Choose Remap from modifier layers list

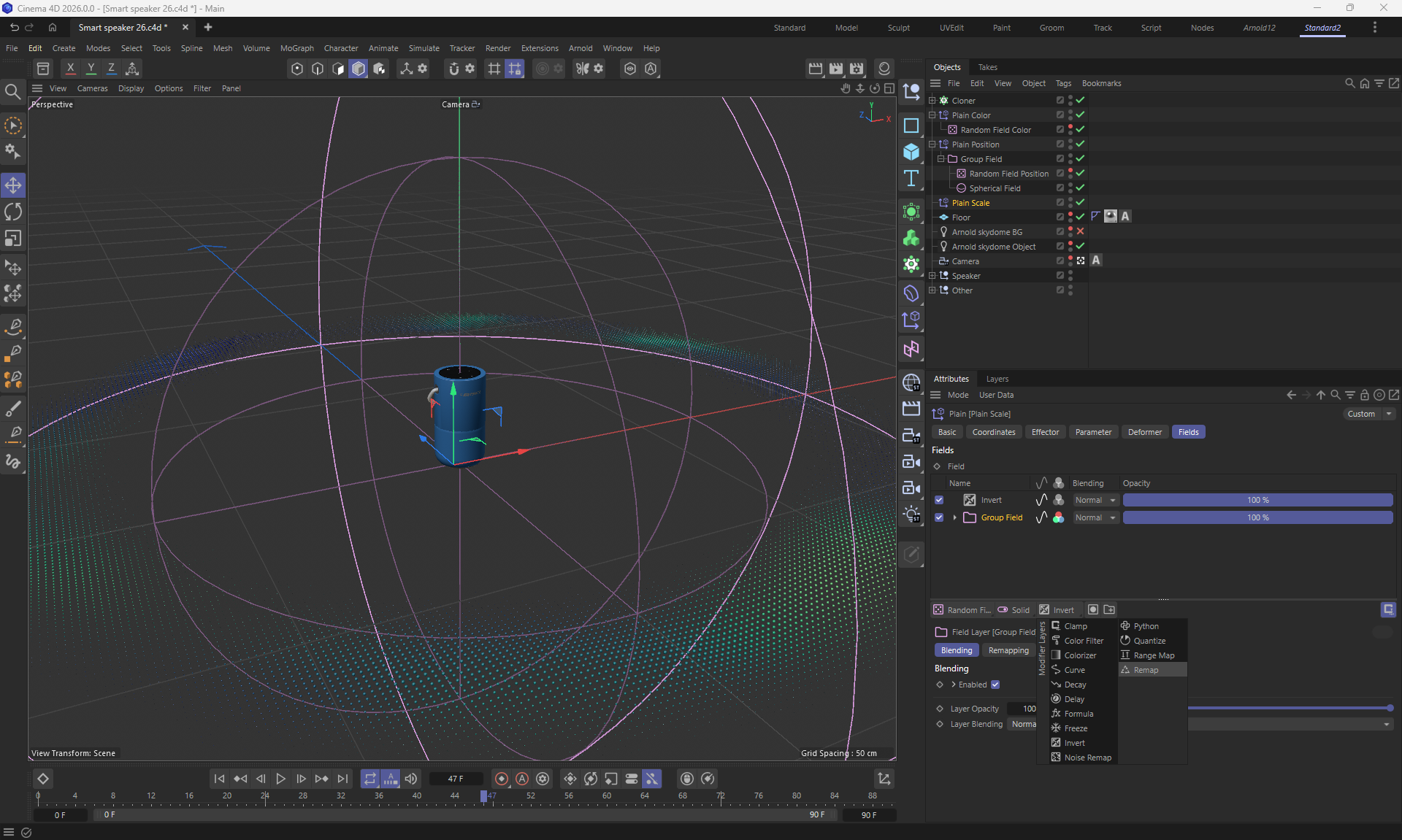[1146, 670]
